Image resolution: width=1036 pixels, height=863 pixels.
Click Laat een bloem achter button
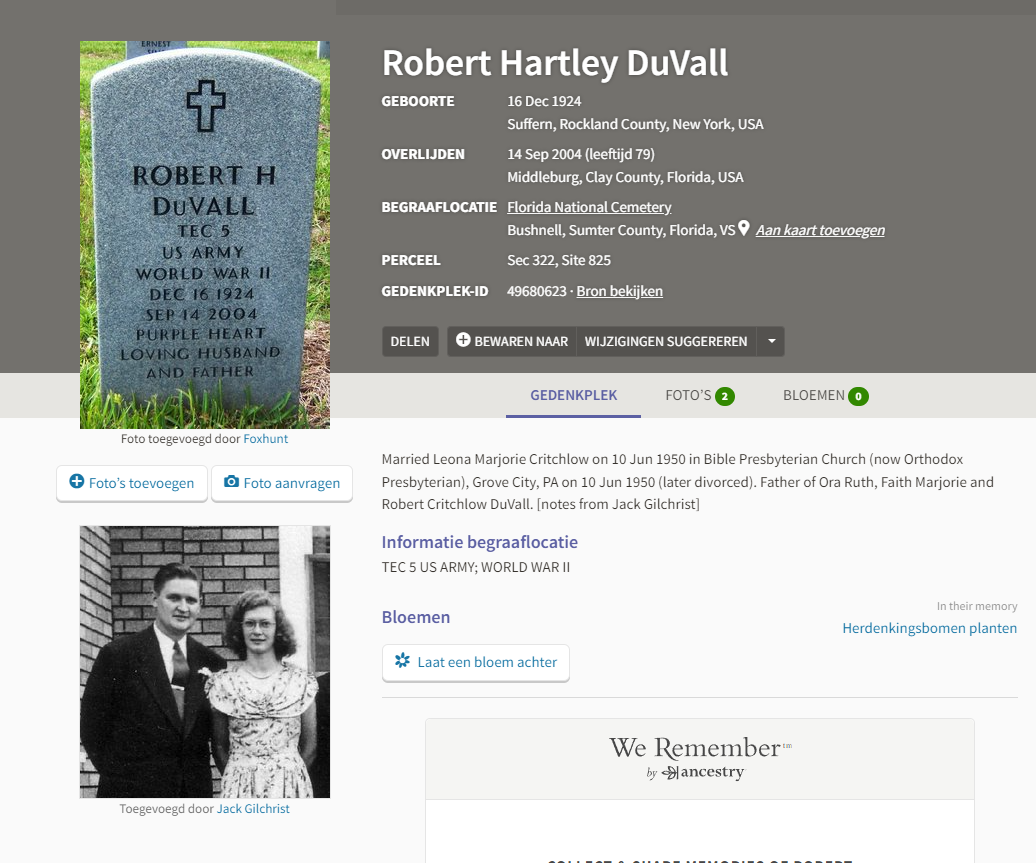point(476,662)
